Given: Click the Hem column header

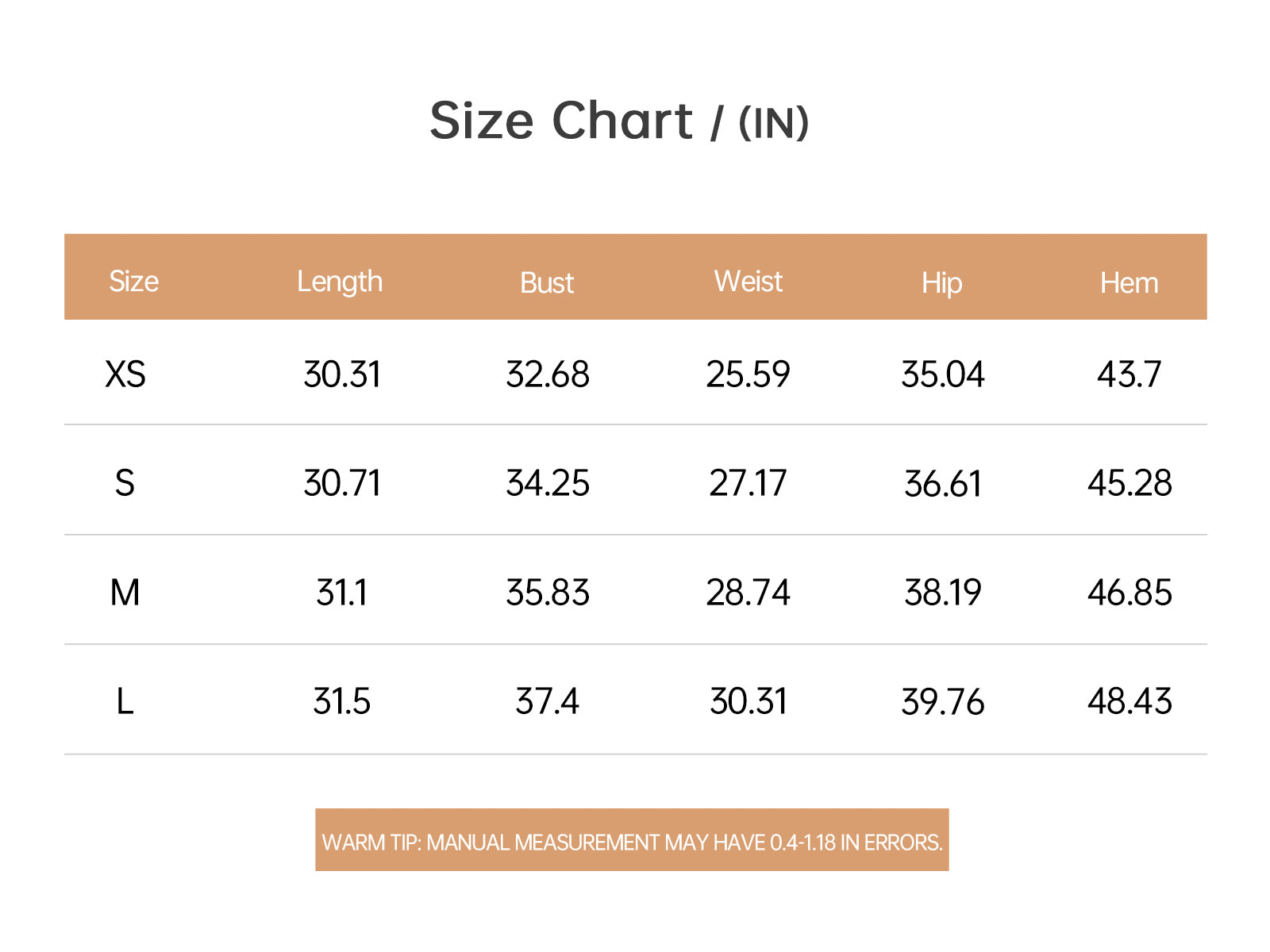Looking at the screenshot, I should point(1129,282).
